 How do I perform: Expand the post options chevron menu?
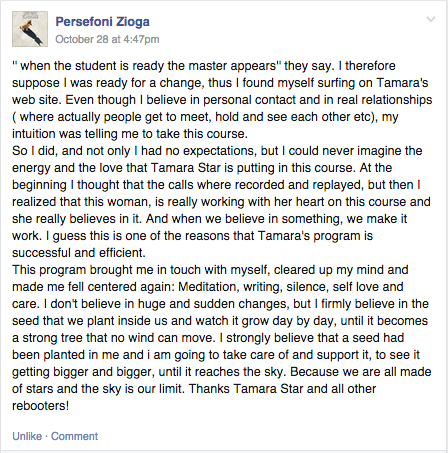point(431,19)
